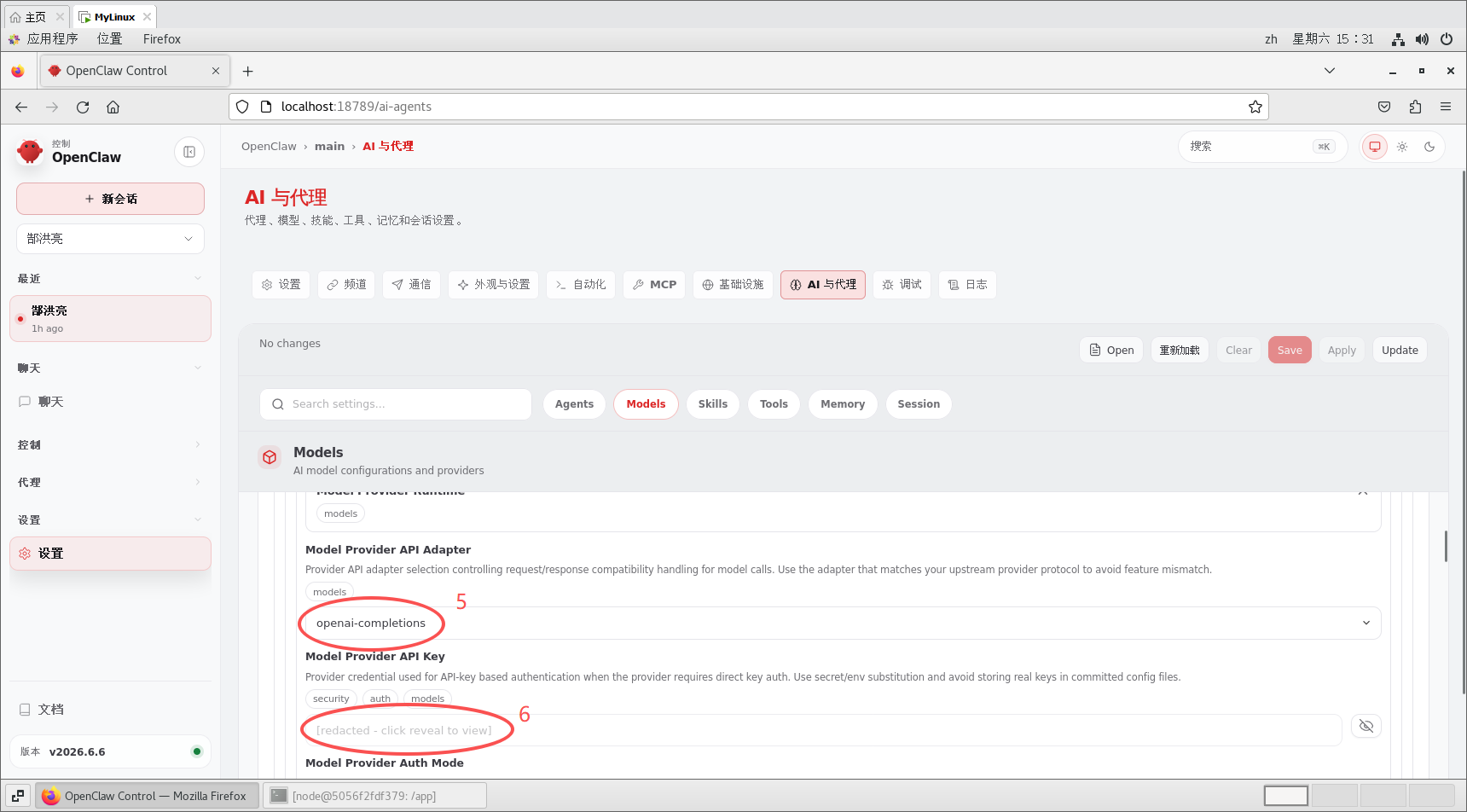Switch to the 频道 channels tab
Viewport: 1467px width, 812px height.
[346, 285]
